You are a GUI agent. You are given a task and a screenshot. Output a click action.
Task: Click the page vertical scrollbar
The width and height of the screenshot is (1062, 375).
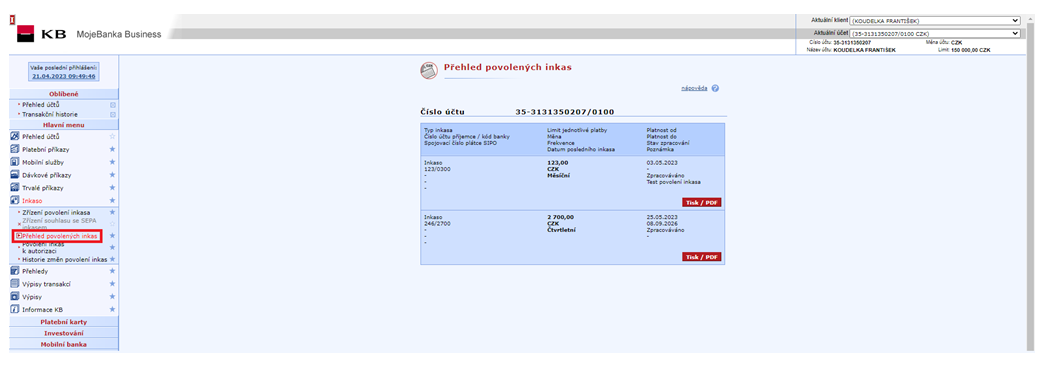[1031, 183]
